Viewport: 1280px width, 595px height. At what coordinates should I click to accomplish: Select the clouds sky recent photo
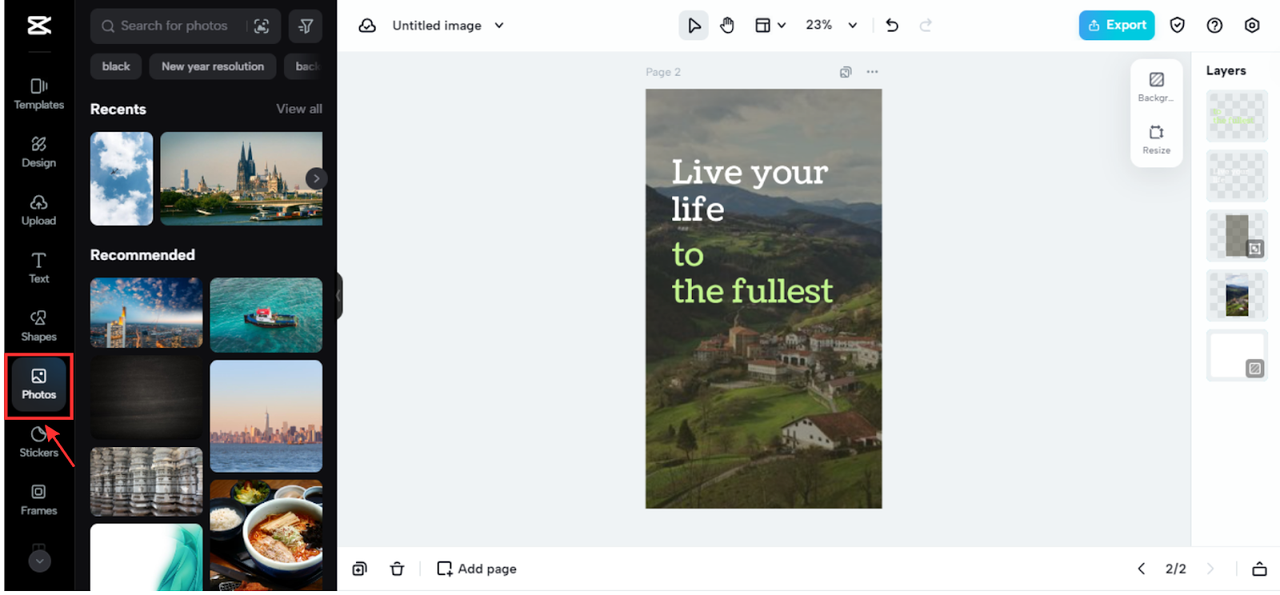[x=122, y=178]
